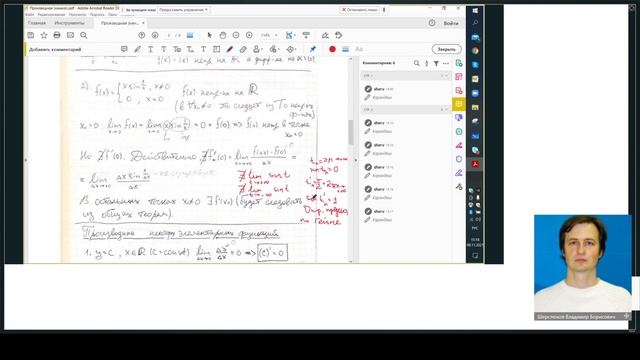Select the underline text tool
The height and width of the screenshot is (360, 640).
pyautogui.click(x=151, y=49)
